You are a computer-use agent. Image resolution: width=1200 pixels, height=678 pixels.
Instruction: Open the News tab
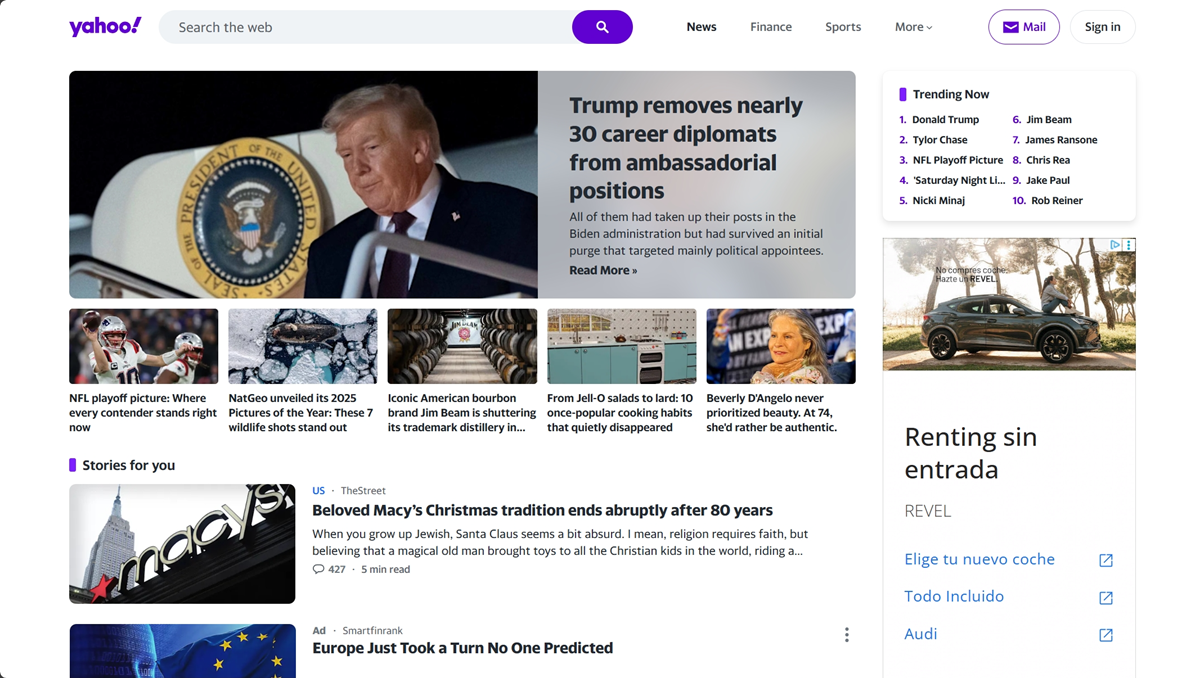coord(701,27)
